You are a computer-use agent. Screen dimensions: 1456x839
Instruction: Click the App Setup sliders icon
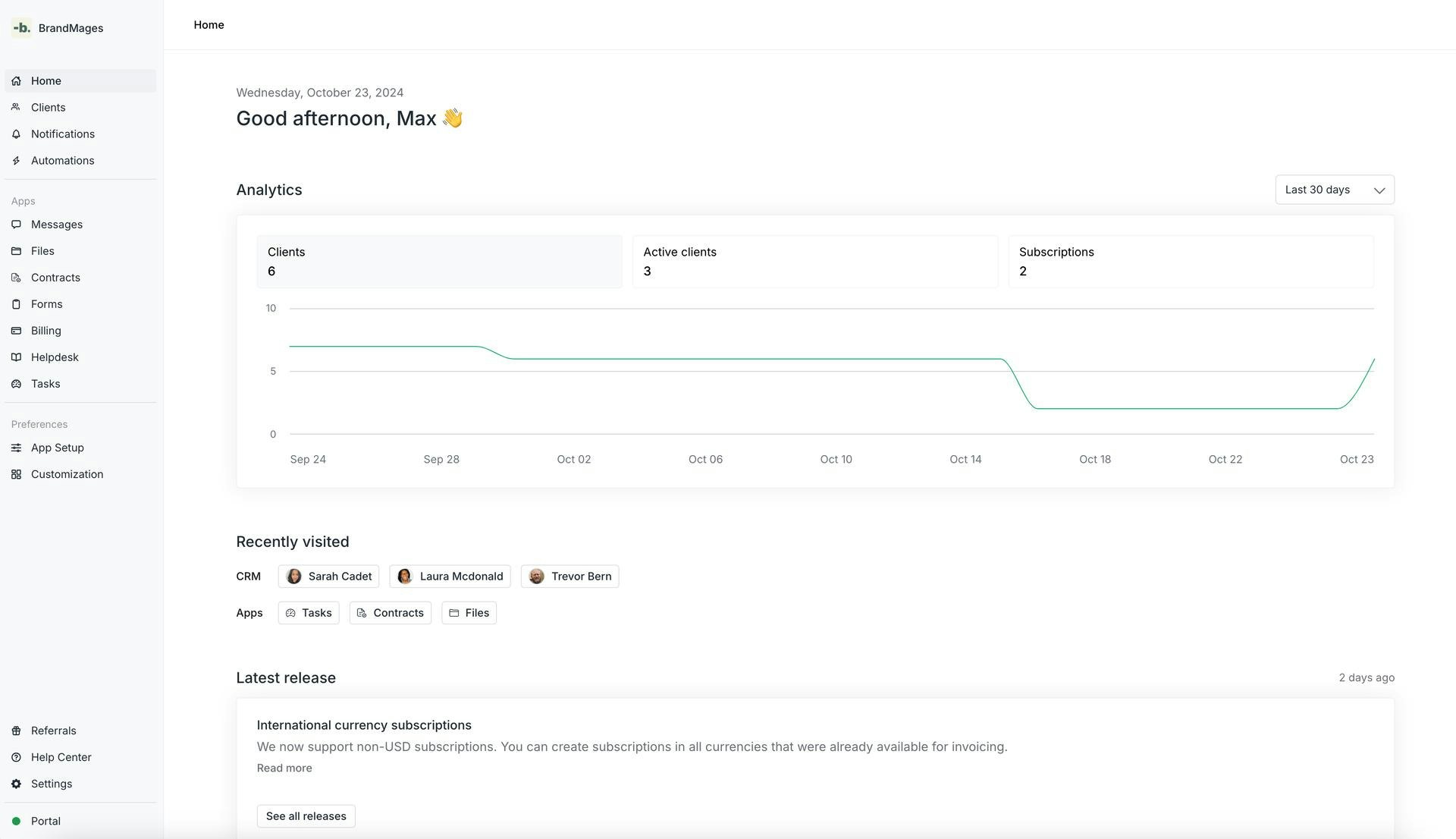[x=16, y=448]
